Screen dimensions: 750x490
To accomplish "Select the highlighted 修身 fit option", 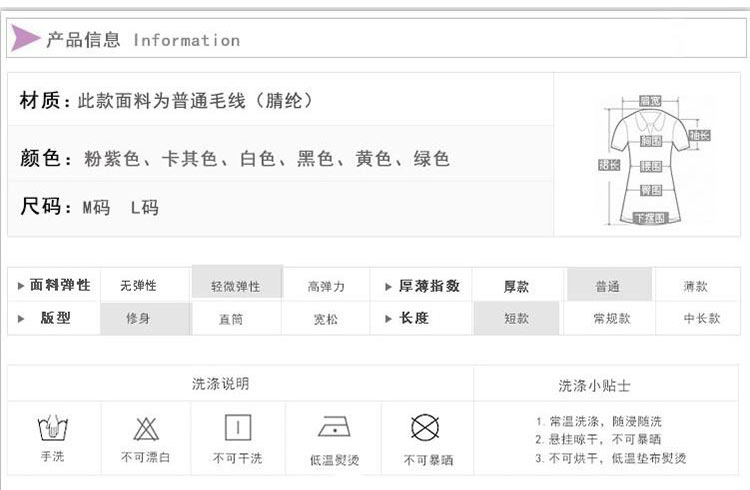I will (145, 318).
